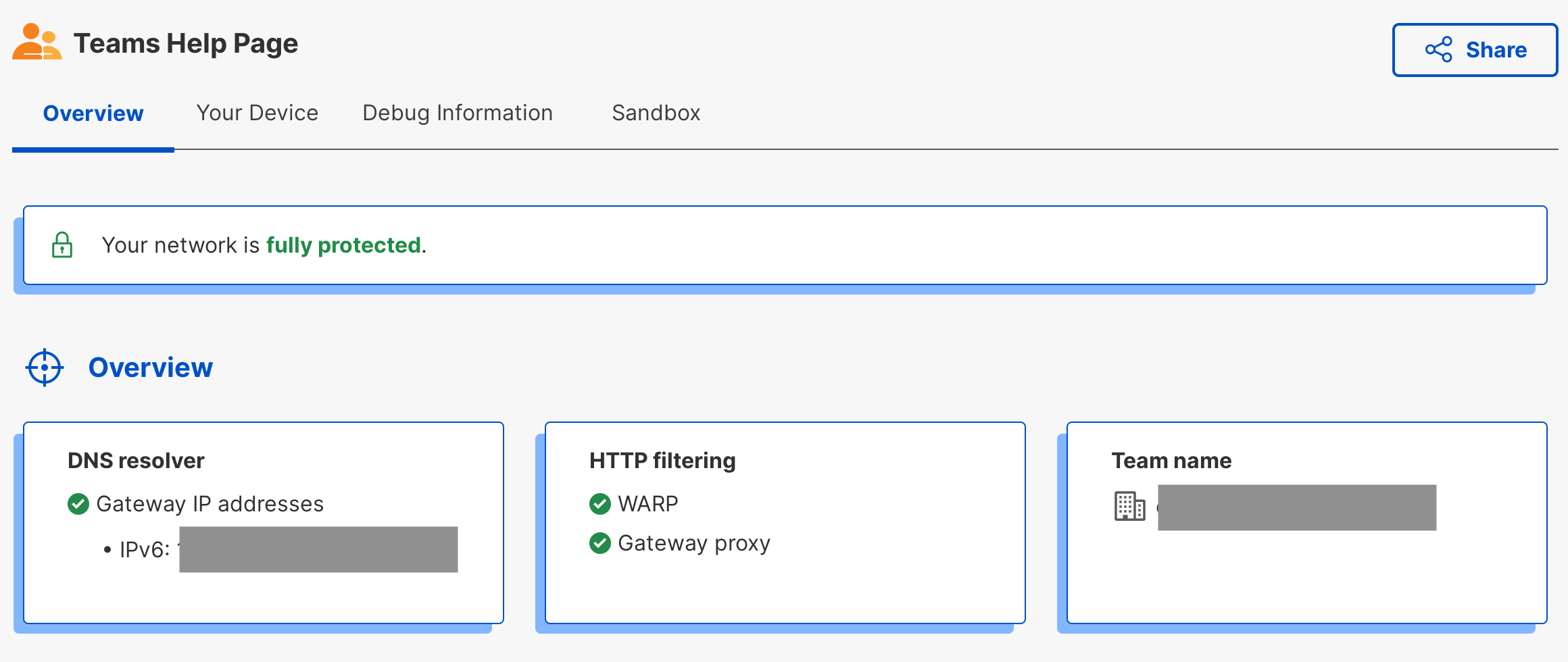Click green checkmark beside Gateway proxy
1568x662 pixels.
click(x=600, y=543)
